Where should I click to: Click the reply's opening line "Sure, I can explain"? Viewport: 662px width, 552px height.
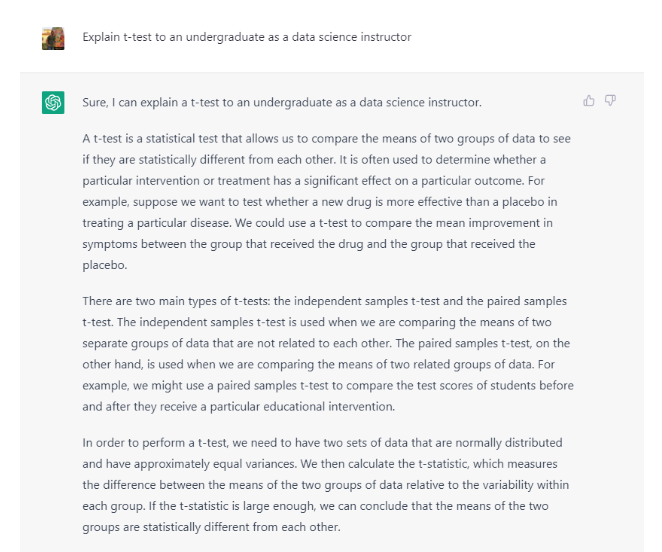[282, 103]
